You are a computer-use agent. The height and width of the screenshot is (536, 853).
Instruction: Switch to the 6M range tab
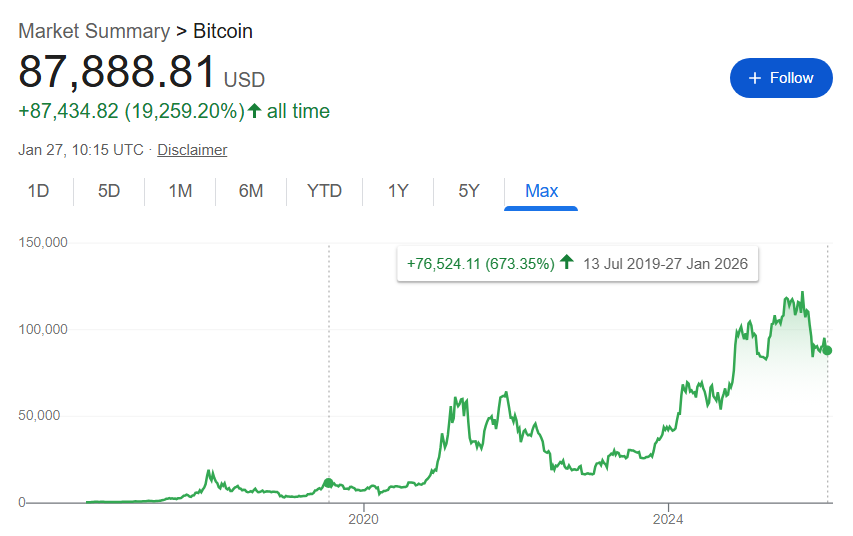pyautogui.click(x=251, y=191)
